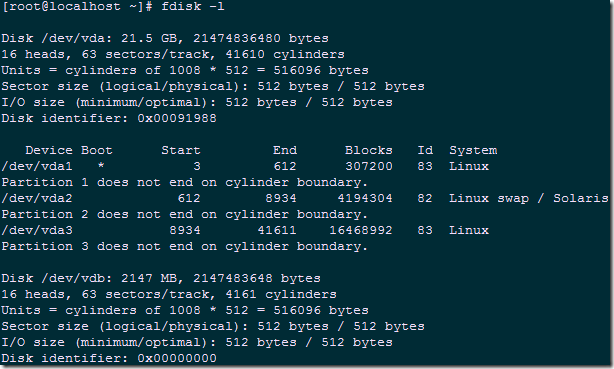The width and height of the screenshot is (614, 369).
Task: Click the 'Id' column header
Action: pos(425,150)
